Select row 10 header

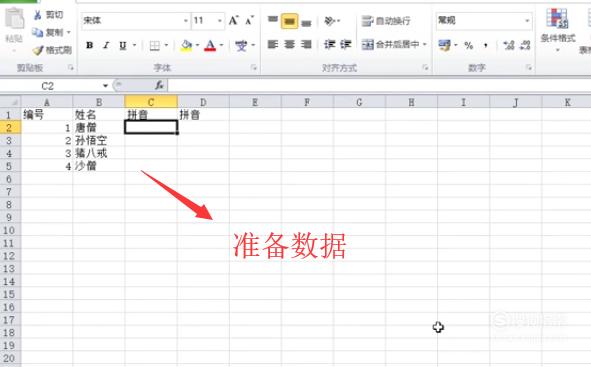click(x=10, y=230)
